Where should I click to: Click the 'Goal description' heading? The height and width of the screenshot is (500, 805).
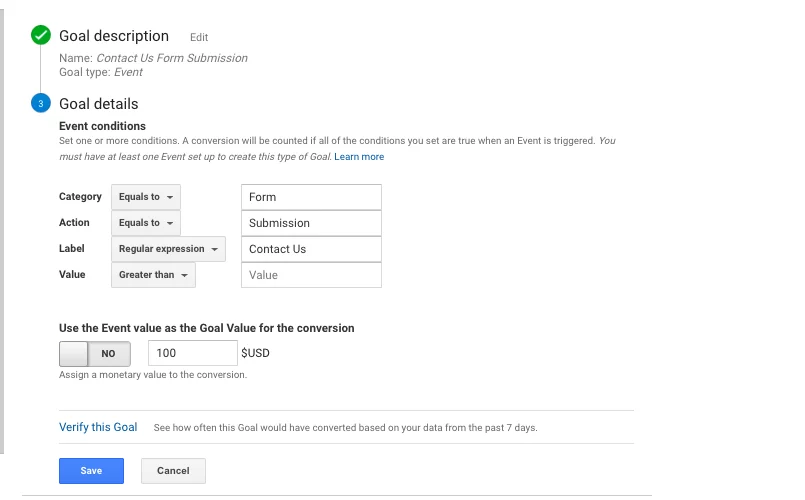pos(114,36)
